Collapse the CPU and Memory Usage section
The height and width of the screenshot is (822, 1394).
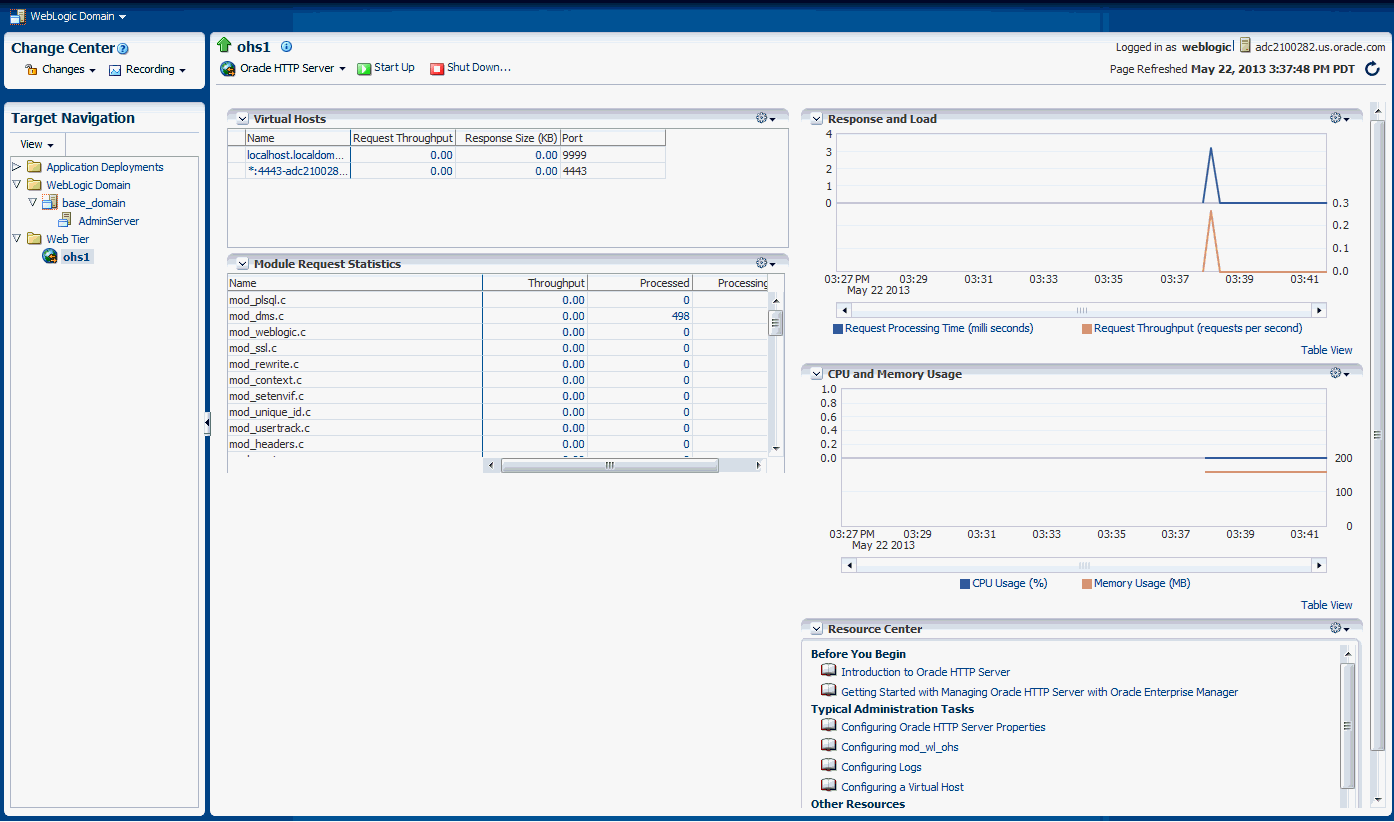point(816,374)
